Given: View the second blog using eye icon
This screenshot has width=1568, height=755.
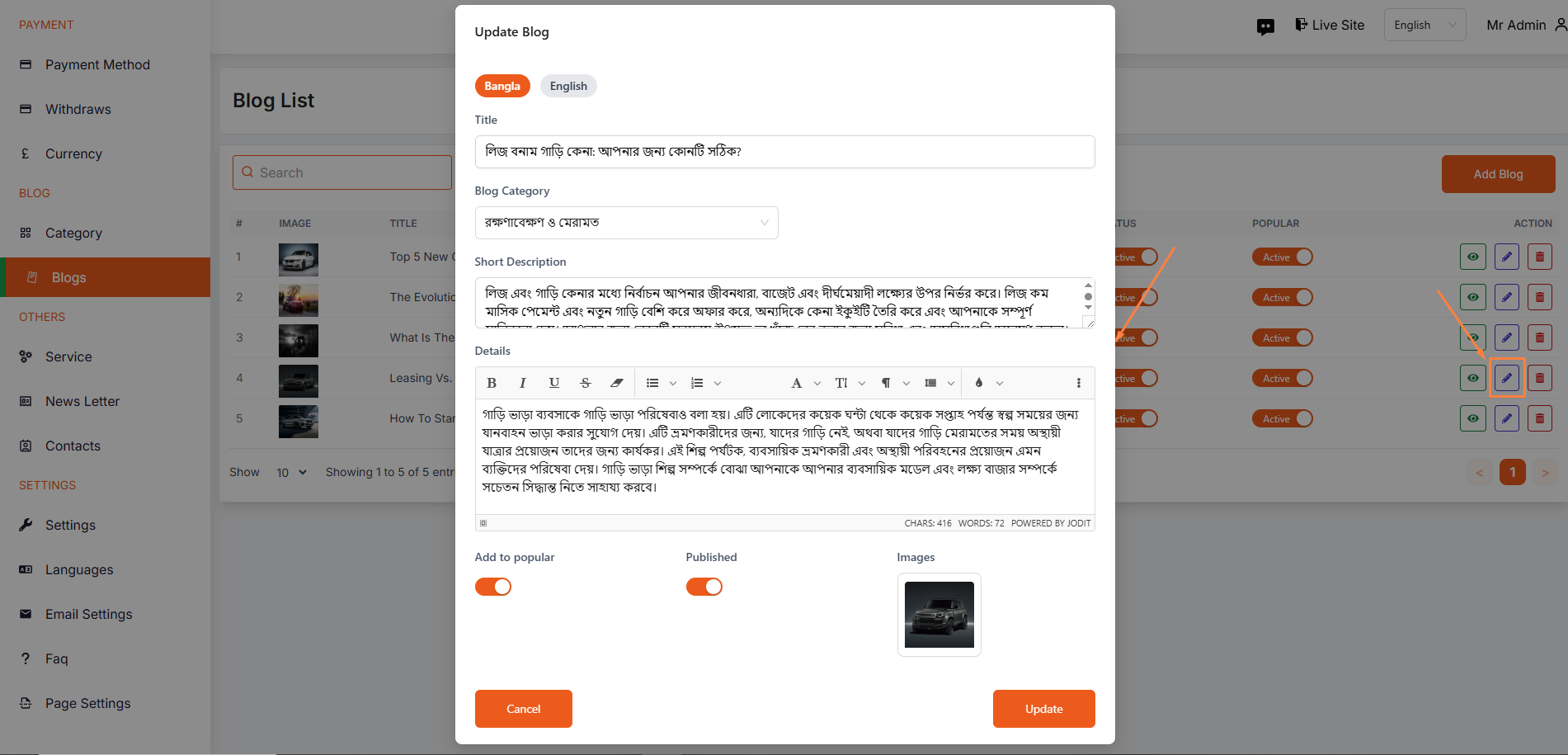Looking at the screenshot, I should point(1473,297).
